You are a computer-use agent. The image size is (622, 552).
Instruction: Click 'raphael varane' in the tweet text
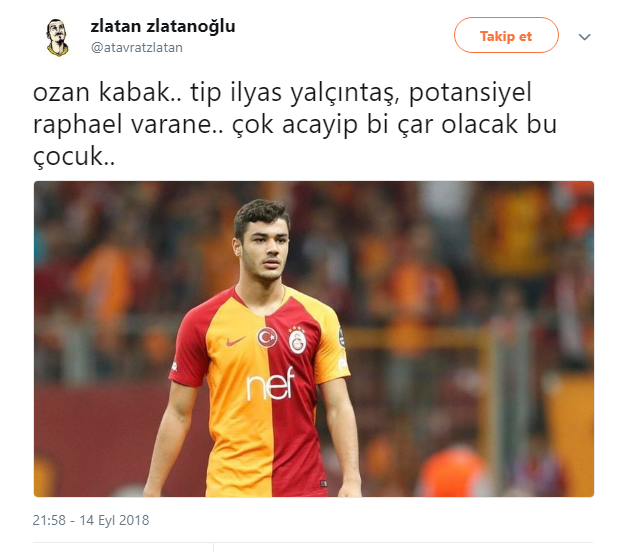pyautogui.click(x=123, y=125)
